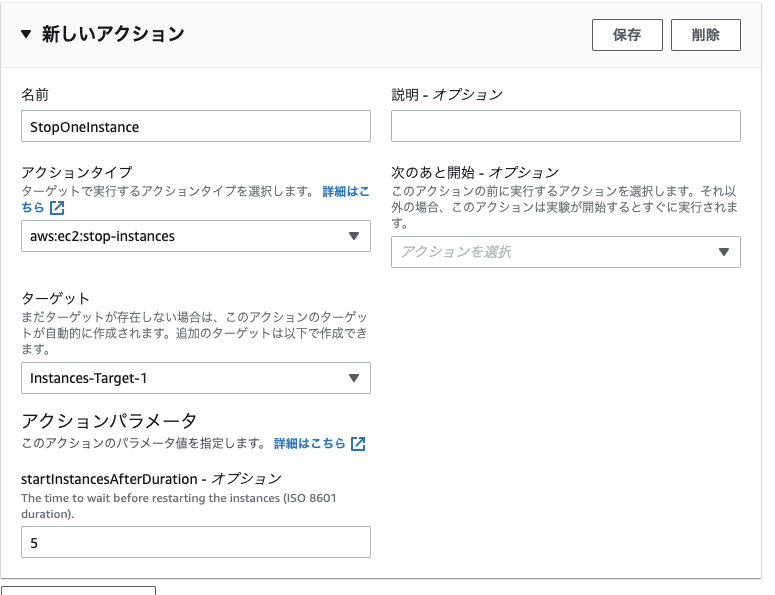The width and height of the screenshot is (775, 595).
Task: Click the ISO 8601 duration help text
Action: [179, 506]
